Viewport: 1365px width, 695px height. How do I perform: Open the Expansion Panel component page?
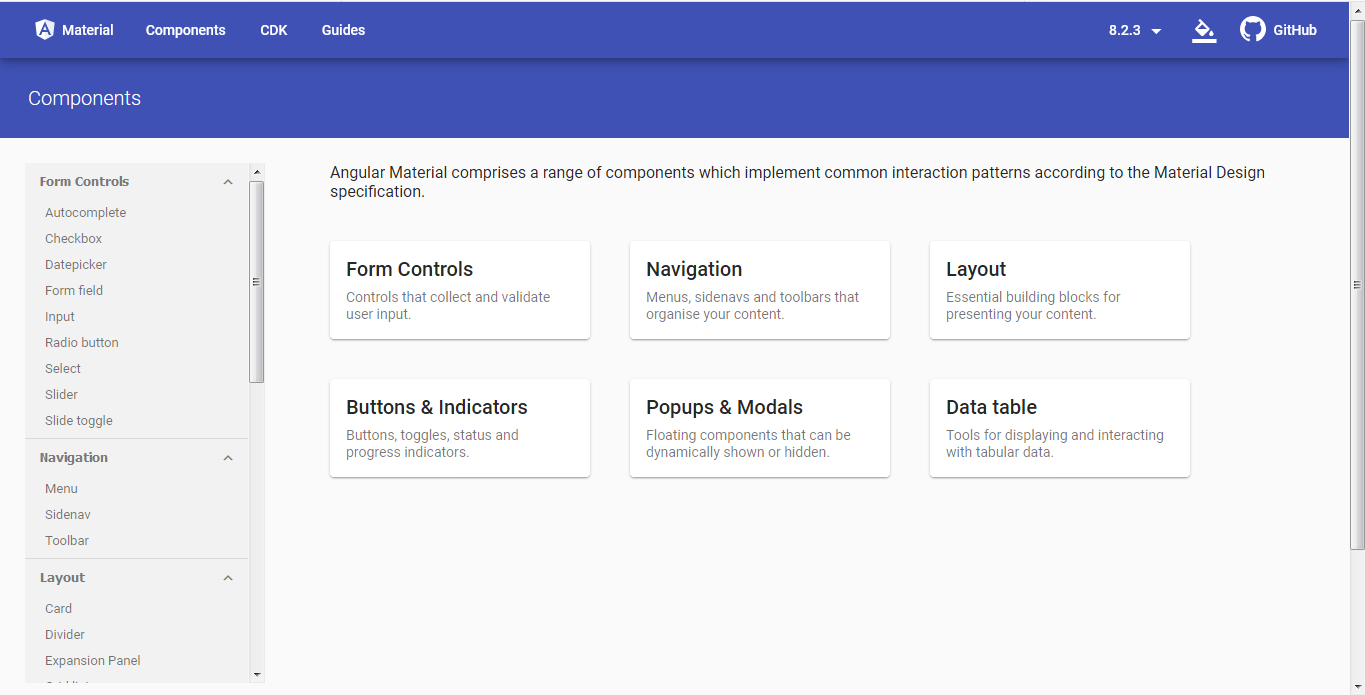click(x=92, y=660)
